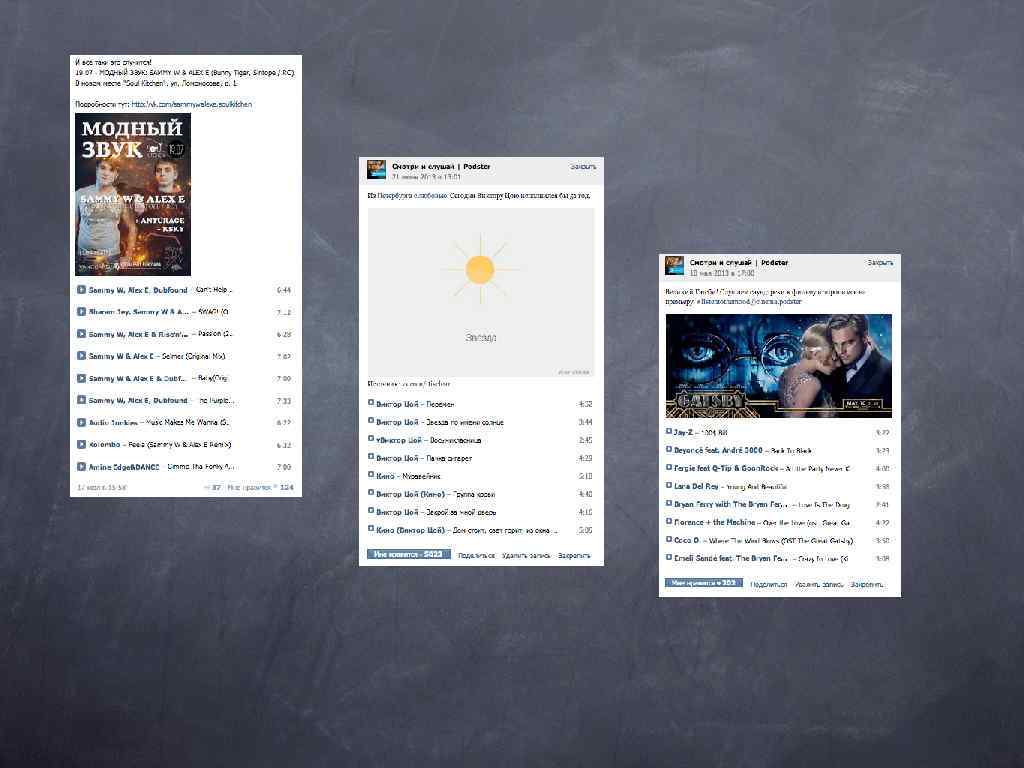Viewport: 1024px width, 768px height.
Task: Click bottom Закрепить link in the Цой post
Action: pyautogui.click(x=574, y=555)
